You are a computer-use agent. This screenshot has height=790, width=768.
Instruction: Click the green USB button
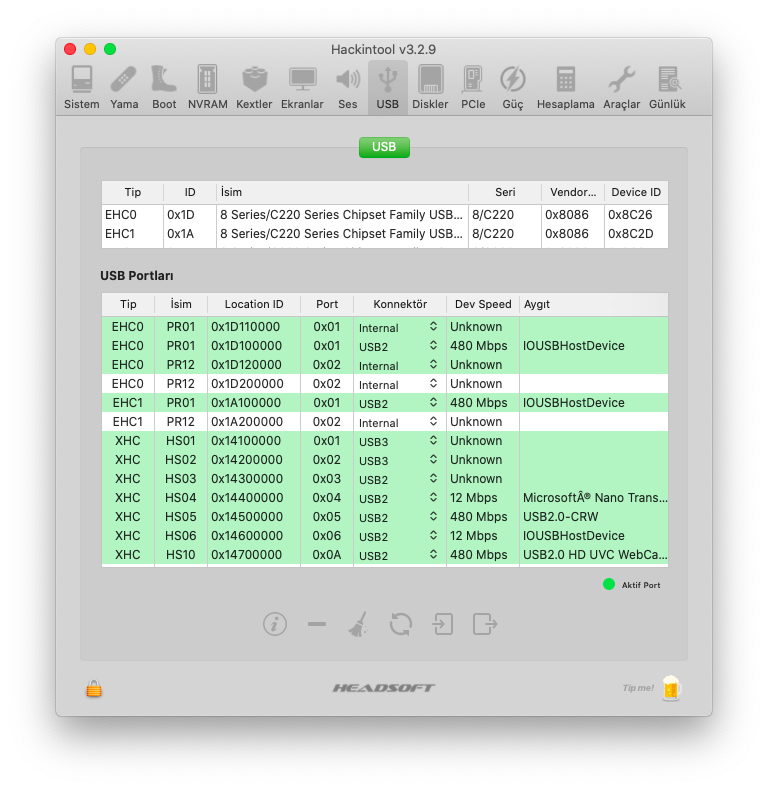coord(384,147)
